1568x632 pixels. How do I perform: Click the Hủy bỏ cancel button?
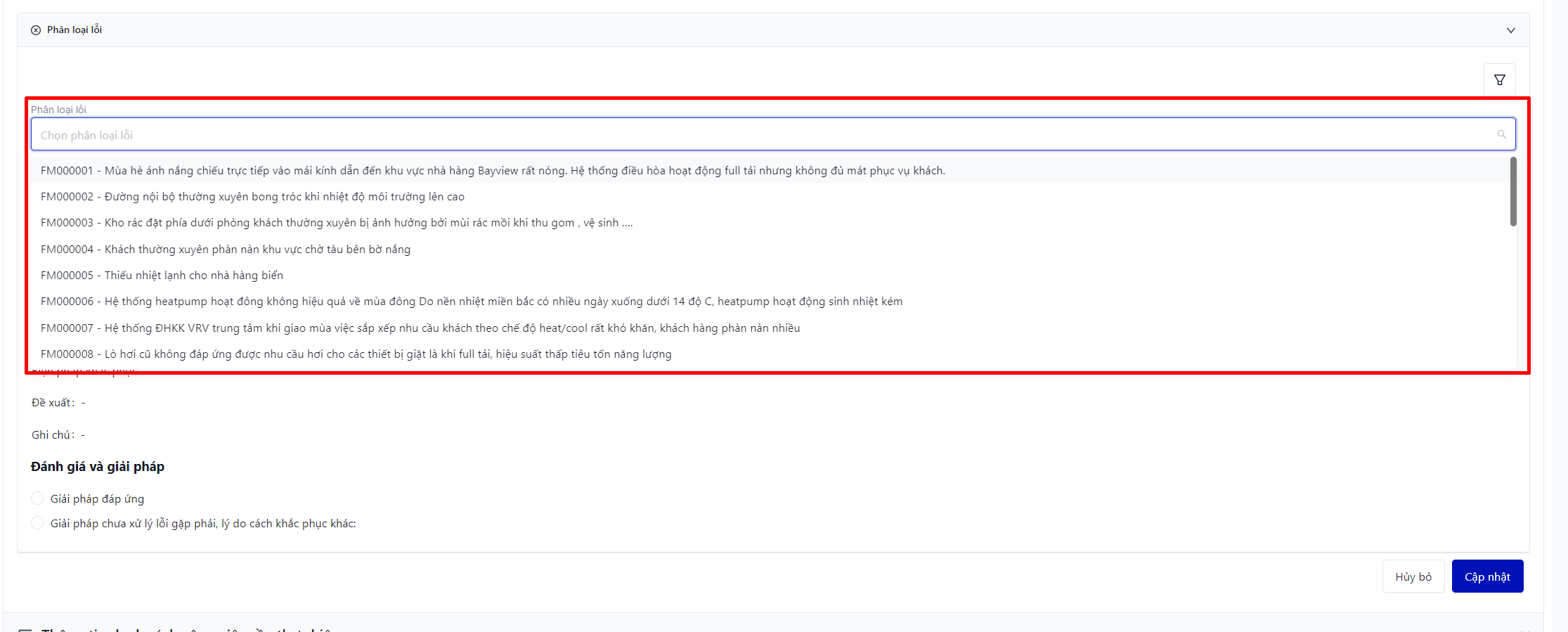(x=1413, y=576)
